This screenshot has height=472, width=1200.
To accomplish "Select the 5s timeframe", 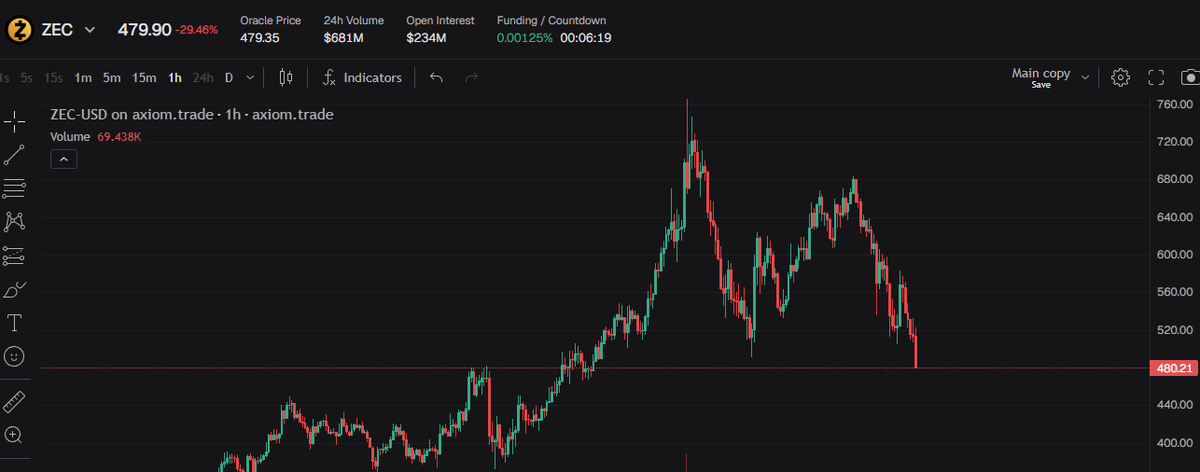I will (26, 78).
